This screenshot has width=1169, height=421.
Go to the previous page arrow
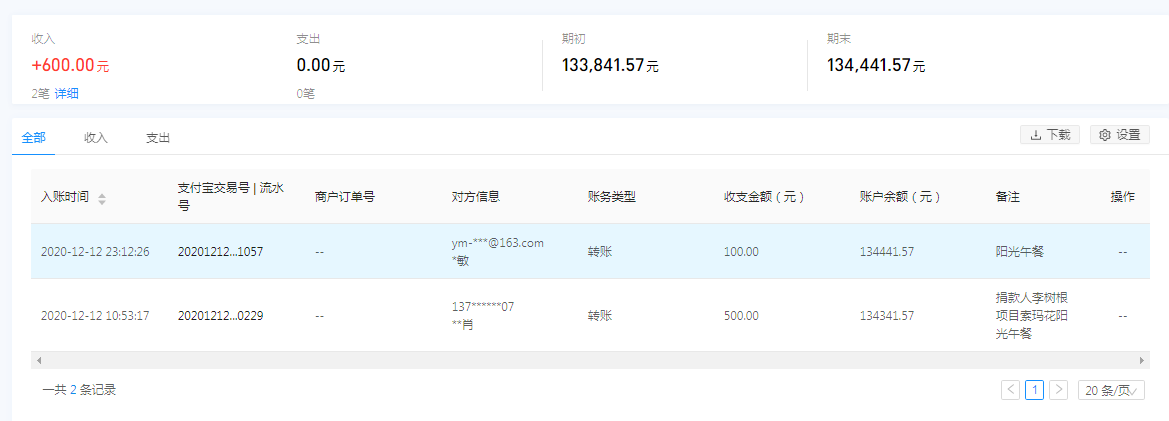pos(1011,390)
